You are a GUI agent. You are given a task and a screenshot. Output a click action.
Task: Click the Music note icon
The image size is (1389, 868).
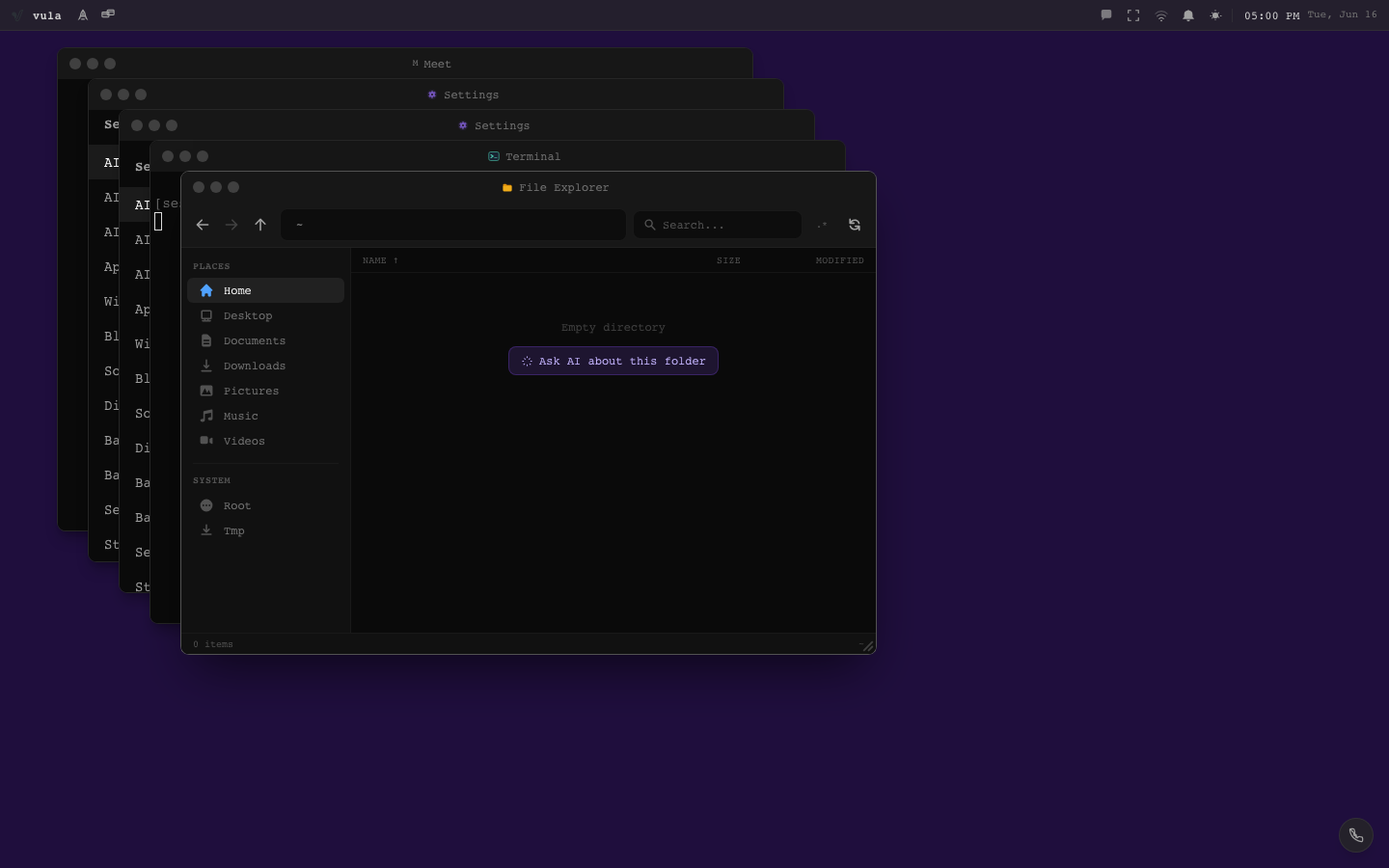click(206, 416)
